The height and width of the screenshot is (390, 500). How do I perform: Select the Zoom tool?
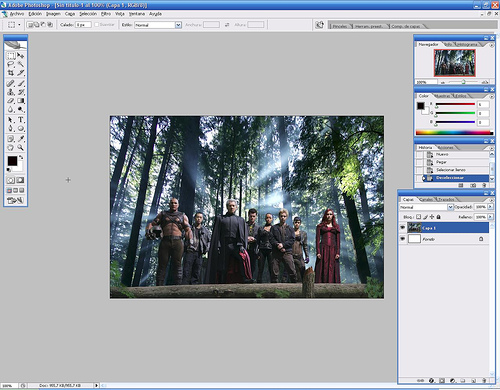[x=21, y=147]
